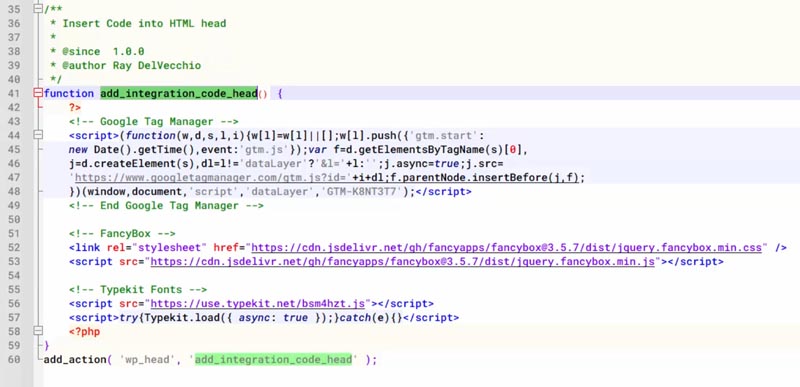Collapse the docblock comment fold at line 35
This screenshot has width=800, height=387.
coord(38,9)
